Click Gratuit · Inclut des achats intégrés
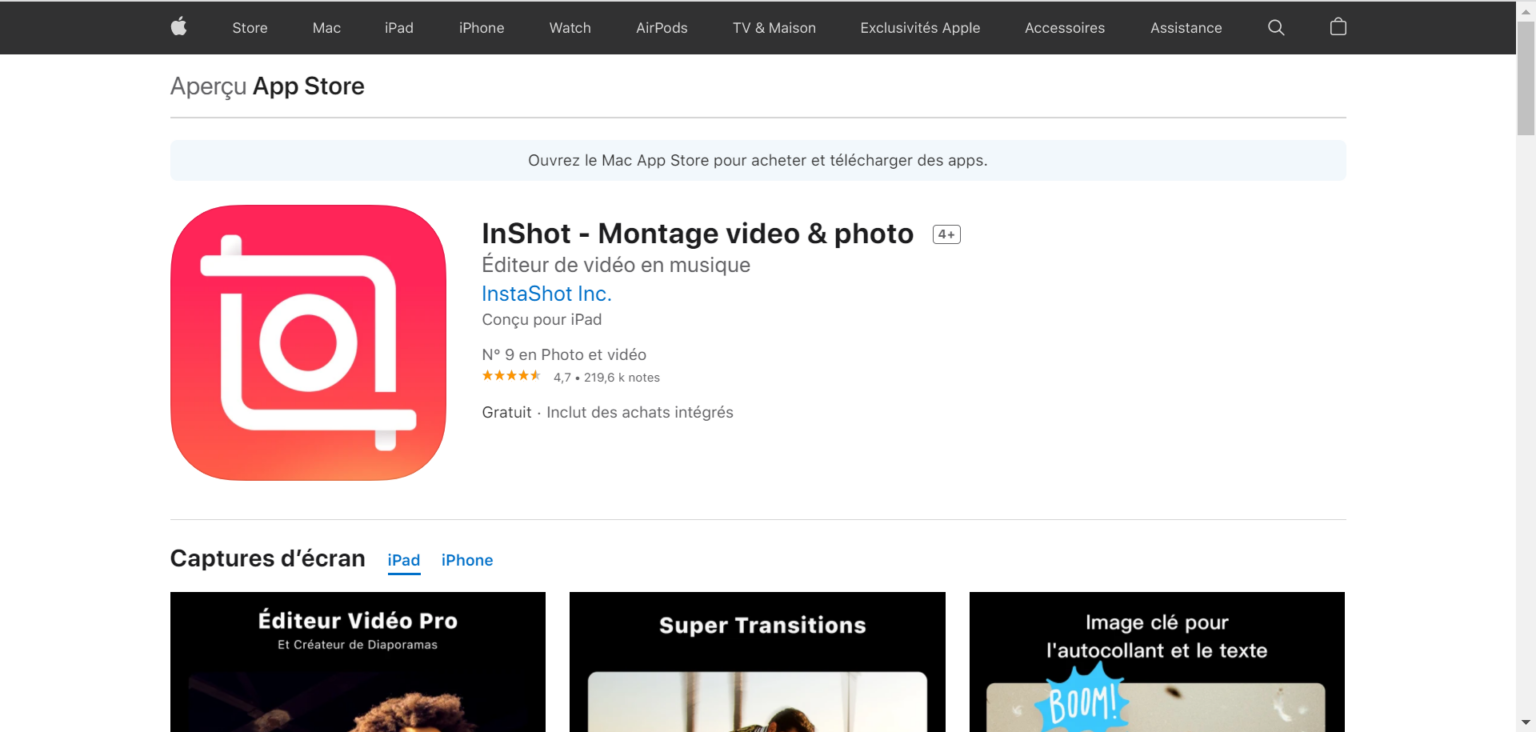The image size is (1536, 732). 608,412
